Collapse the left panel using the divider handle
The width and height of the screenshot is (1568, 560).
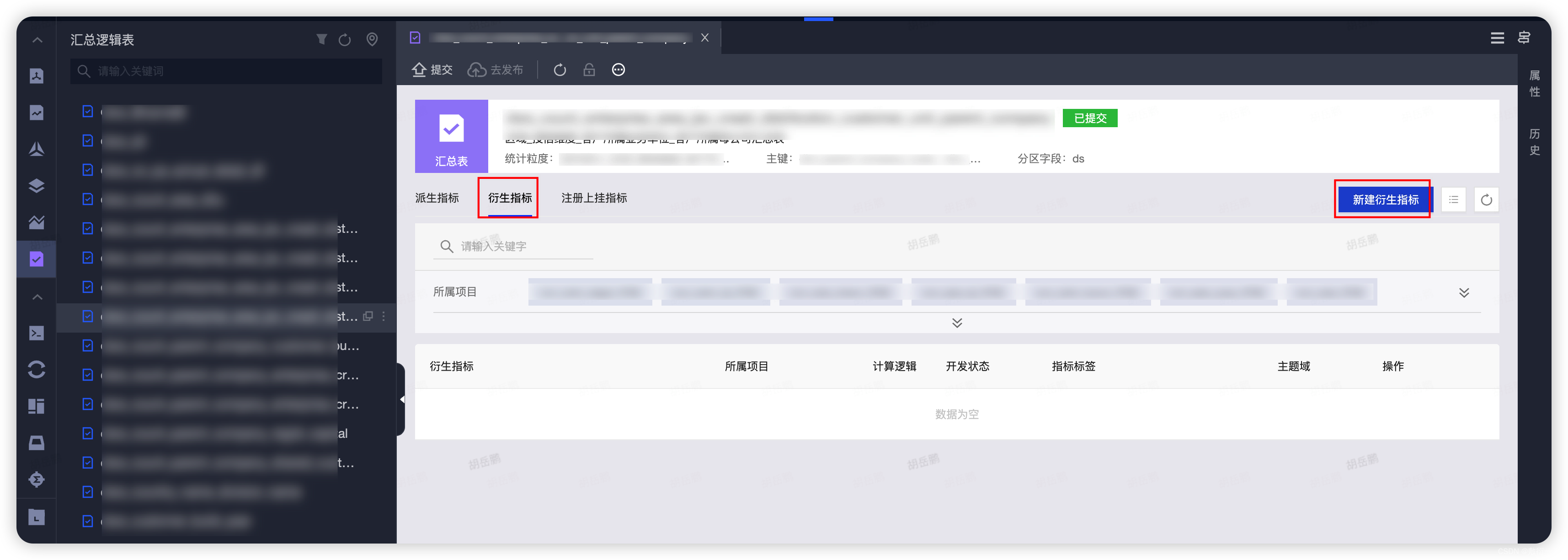coord(401,399)
